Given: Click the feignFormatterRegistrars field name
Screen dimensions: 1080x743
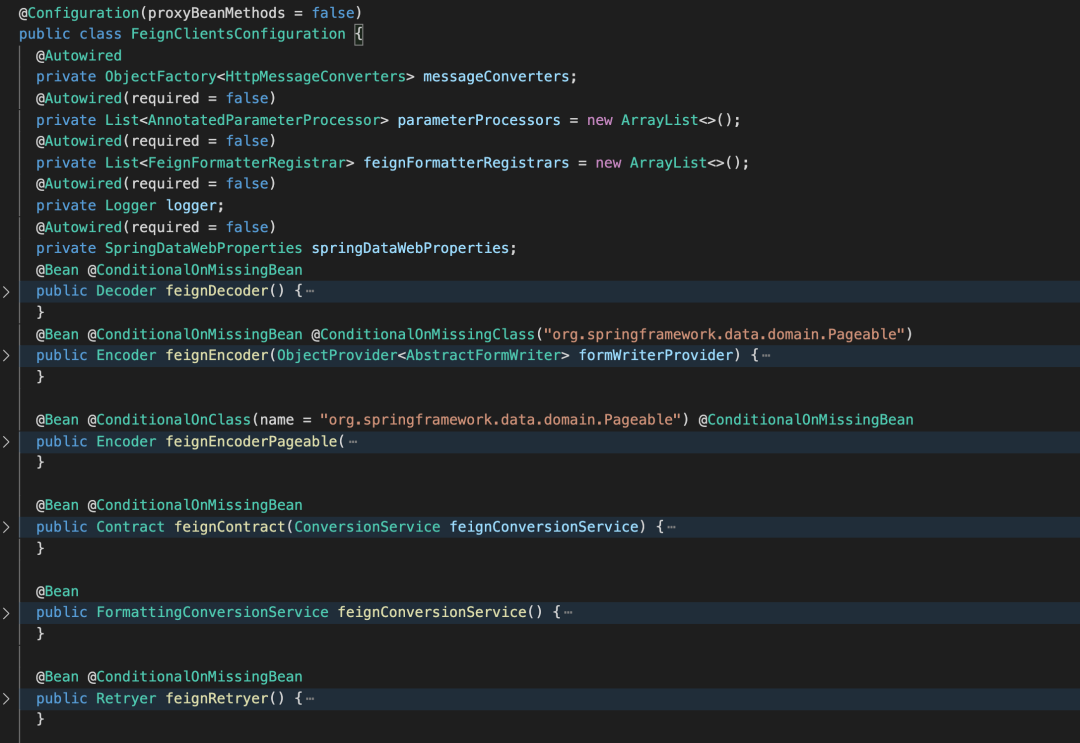Looking at the screenshot, I should pos(466,163).
